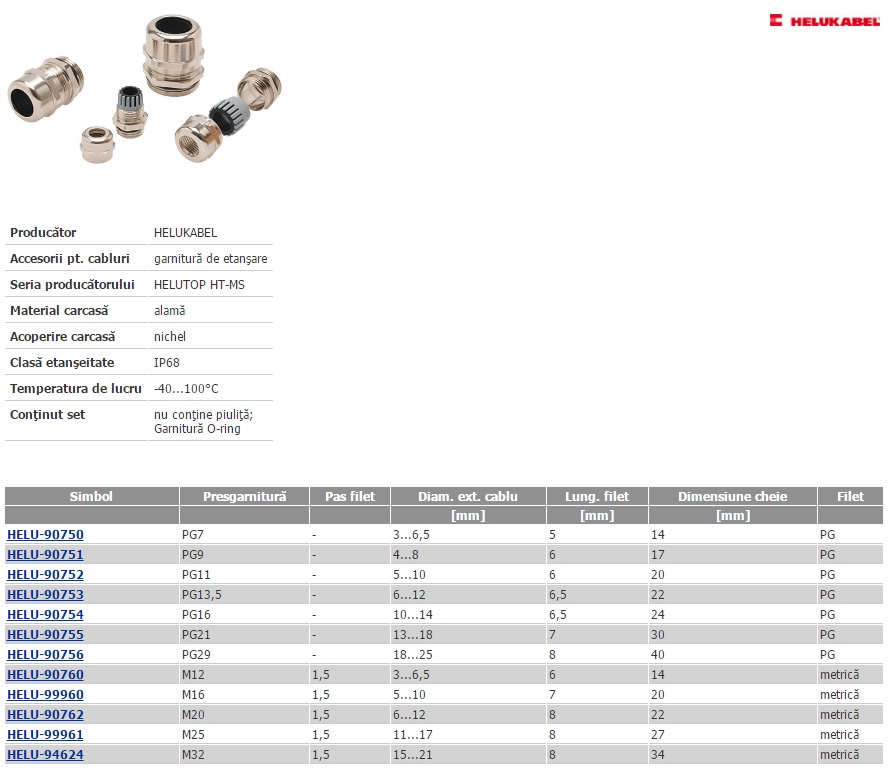Screen dimensions: 890x775
Task: Open the HELU-90762 product link
Action: point(45,714)
